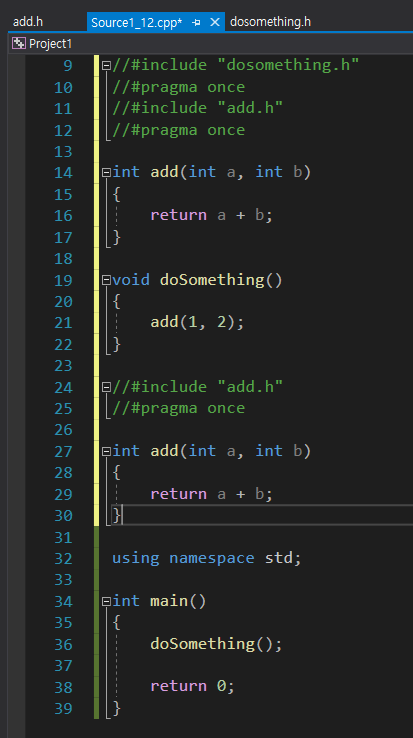Click line number 32
The height and width of the screenshot is (738, 413).
tap(63, 559)
